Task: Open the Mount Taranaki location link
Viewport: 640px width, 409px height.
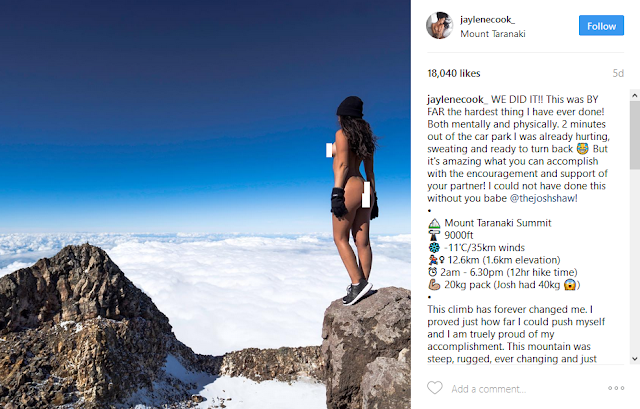Action: pos(493,34)
